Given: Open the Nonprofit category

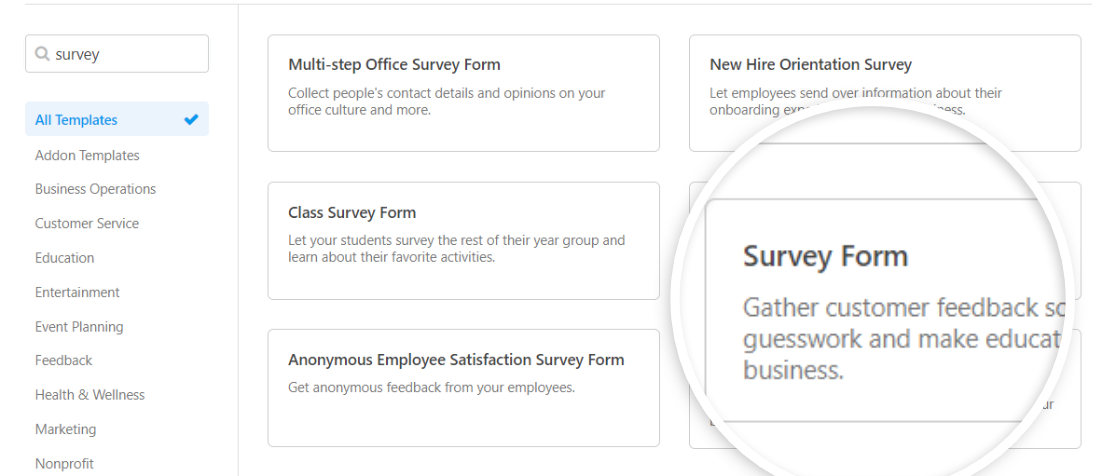Looking at the screenshot, I should [64, 463].
